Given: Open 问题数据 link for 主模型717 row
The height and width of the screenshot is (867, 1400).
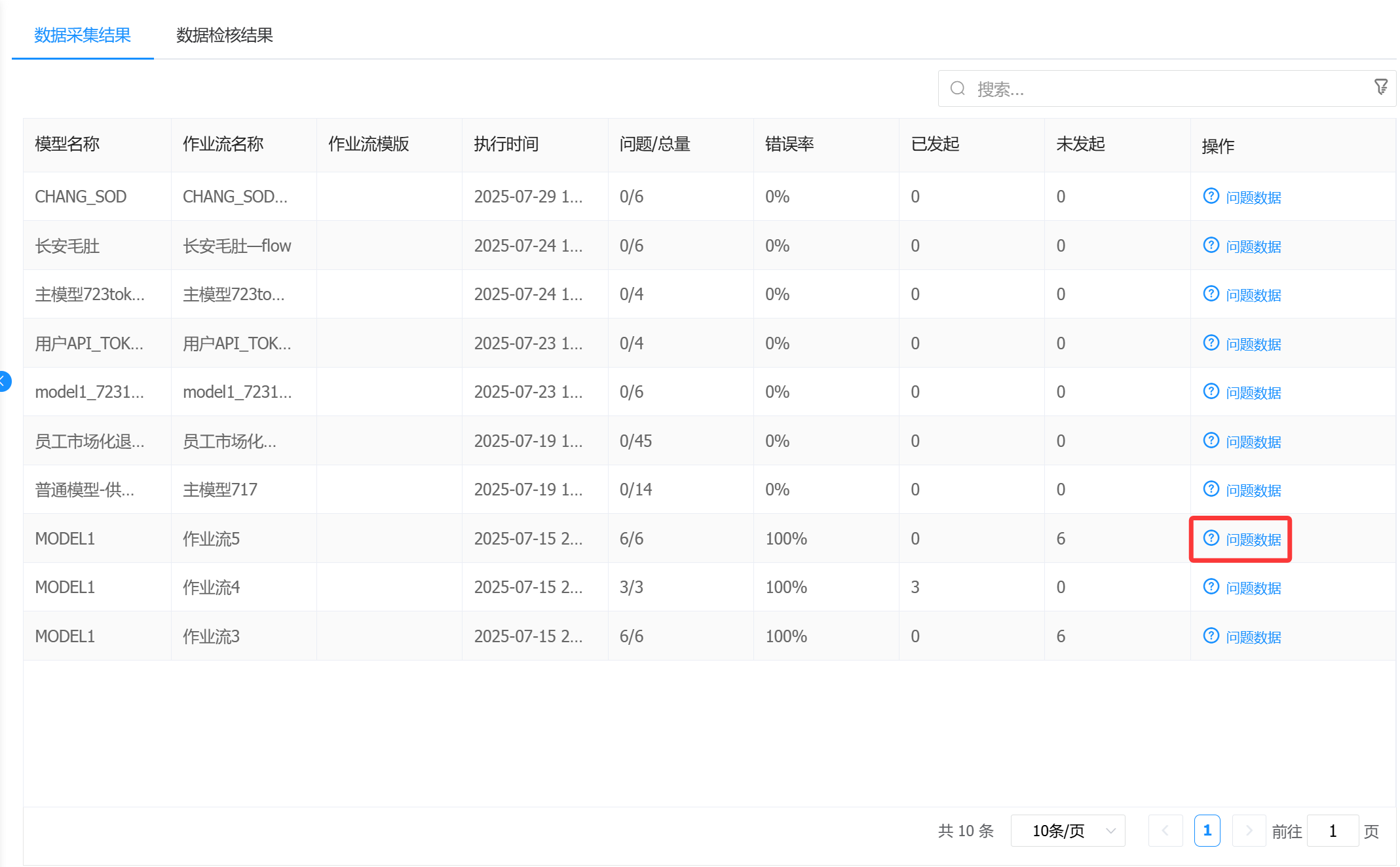Looking at the screenshot, I should pos(1253,490).
